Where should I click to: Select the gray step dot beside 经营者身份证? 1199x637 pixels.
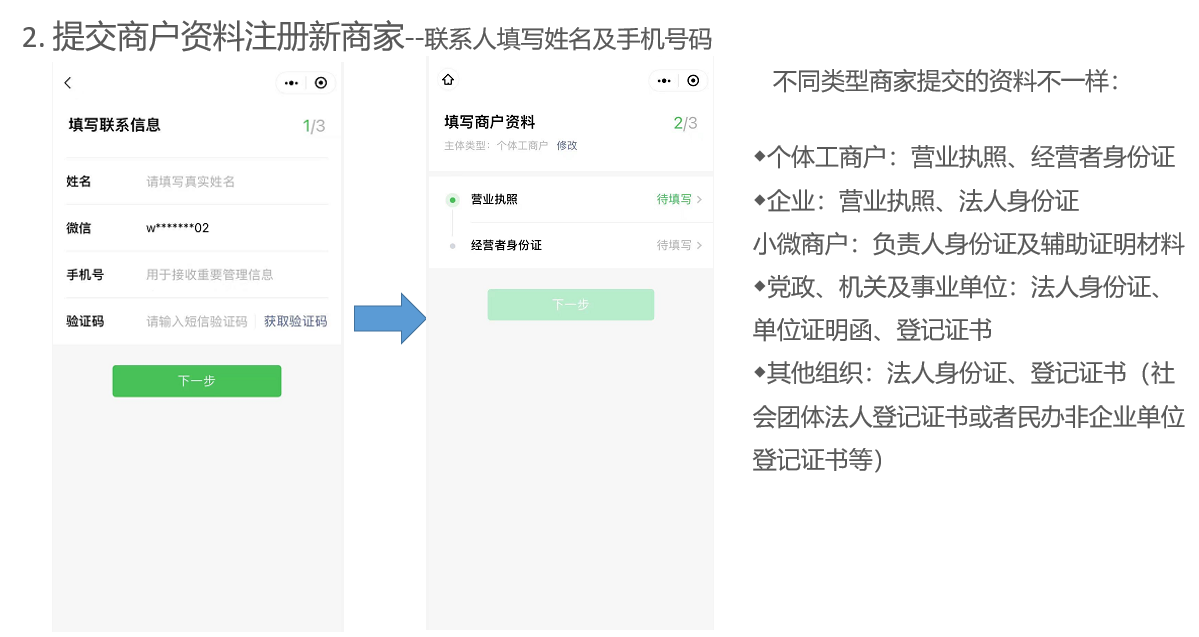pyautogui.click(x=452, y=245)
